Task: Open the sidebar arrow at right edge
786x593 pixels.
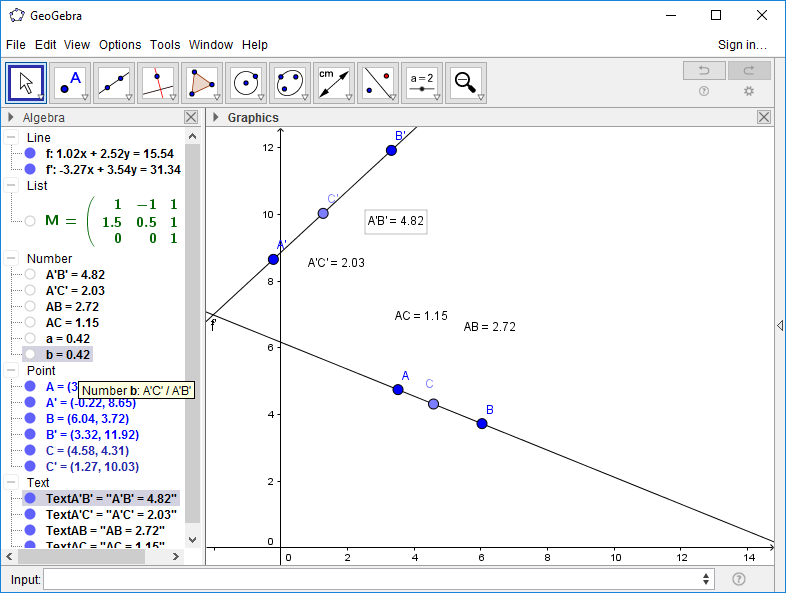Action: pyautogui.click(x=780, y=325)
